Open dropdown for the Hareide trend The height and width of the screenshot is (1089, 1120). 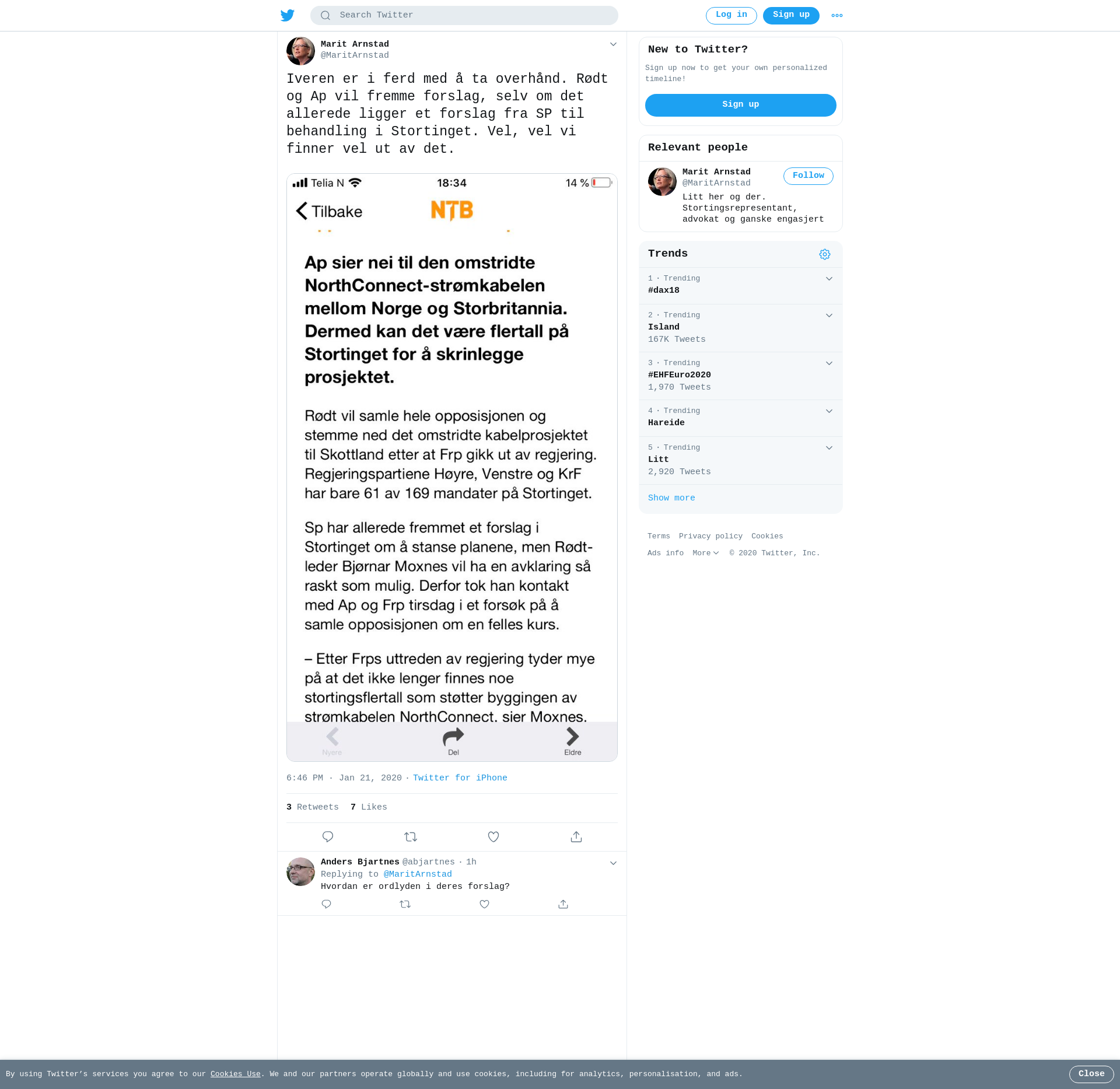pyautogui.click(x=829, y=411)
